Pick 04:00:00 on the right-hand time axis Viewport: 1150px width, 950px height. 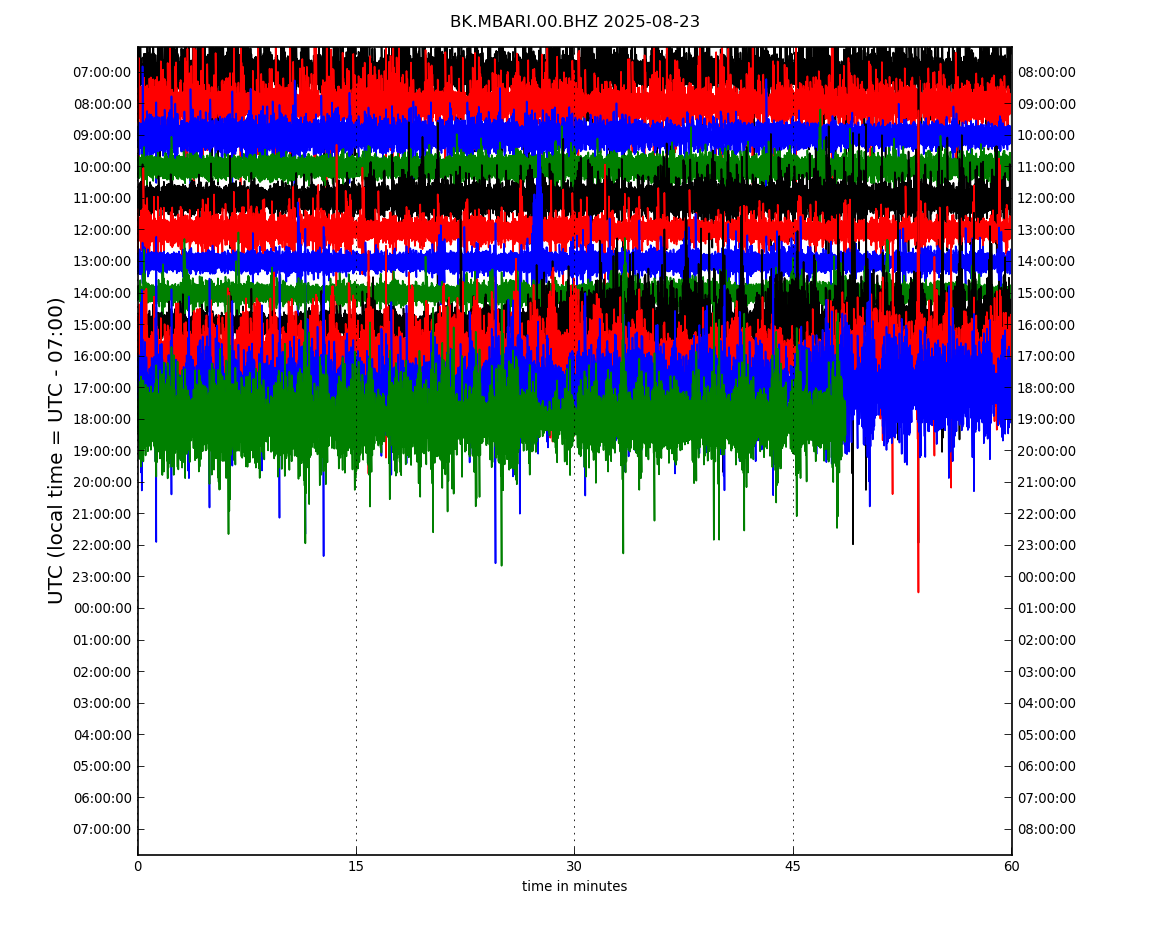pos(1047,704)
